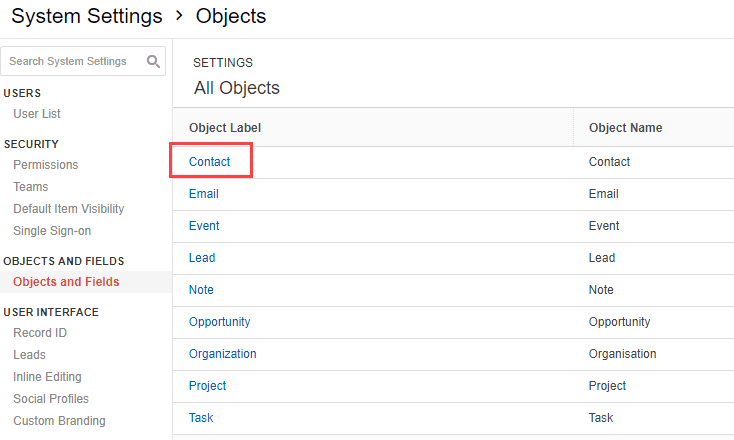734x440 pixels.
Task: Open Custom Branding settings
Action: pyautogui.click(x=59, y=421)
